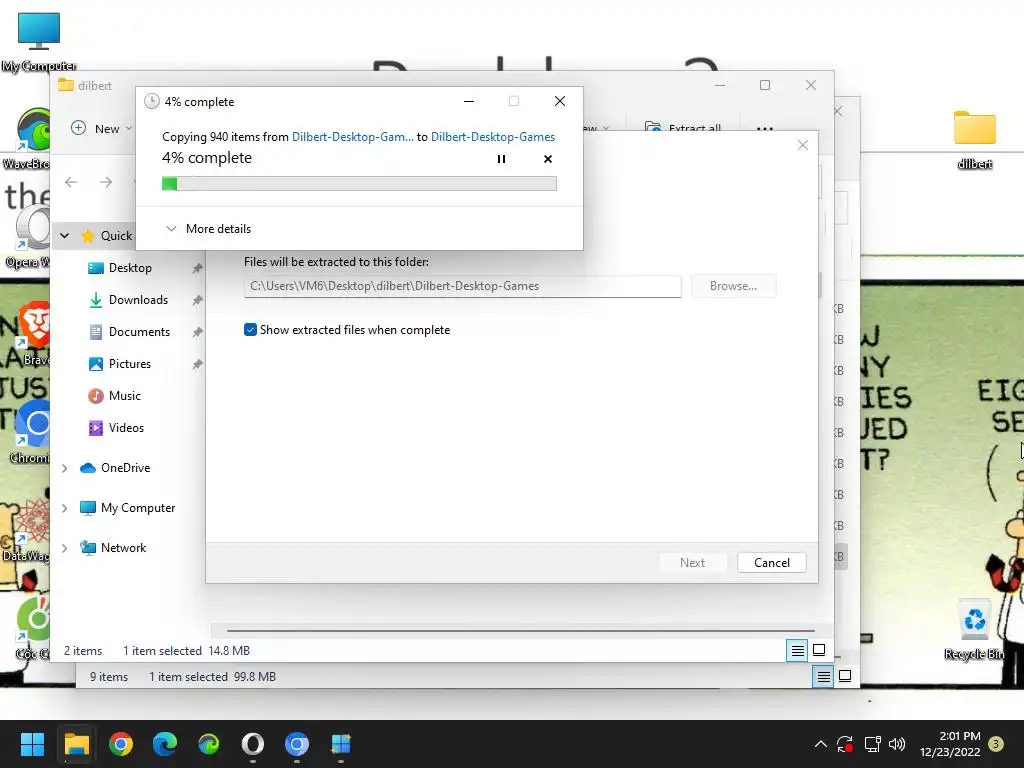
Task: Select the Recycle Bin desktop icon
Action: [x=974, y=630]
